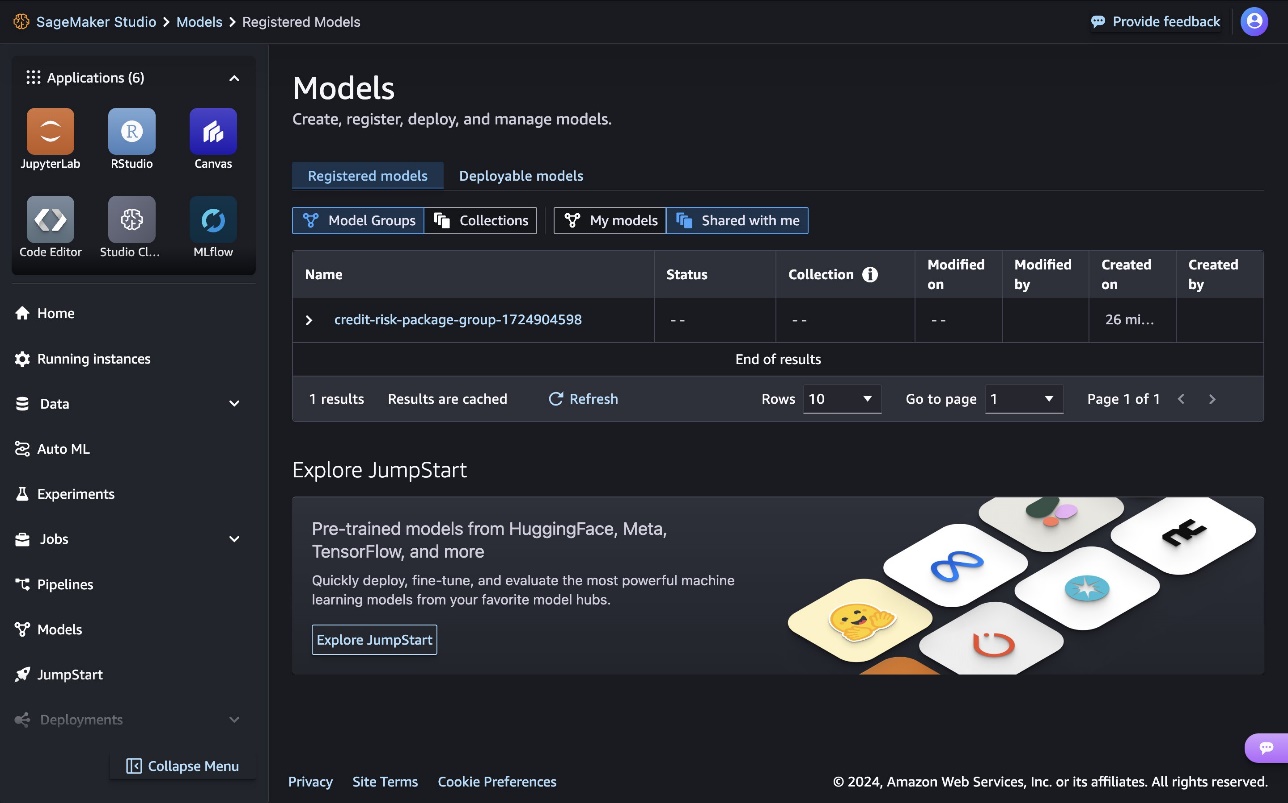This screenshot has width=1288, height=803.
Task: Click the Collapse Menu button
Action: pos(182,766)
